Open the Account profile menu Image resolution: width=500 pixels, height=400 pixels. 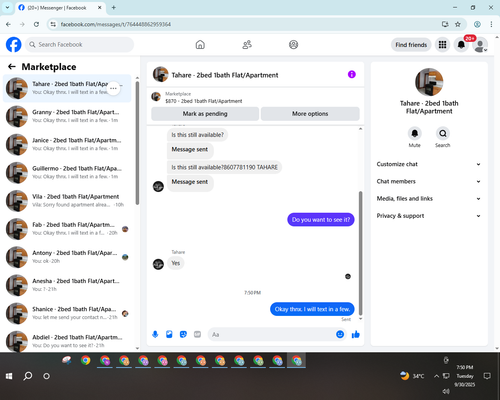480,45
